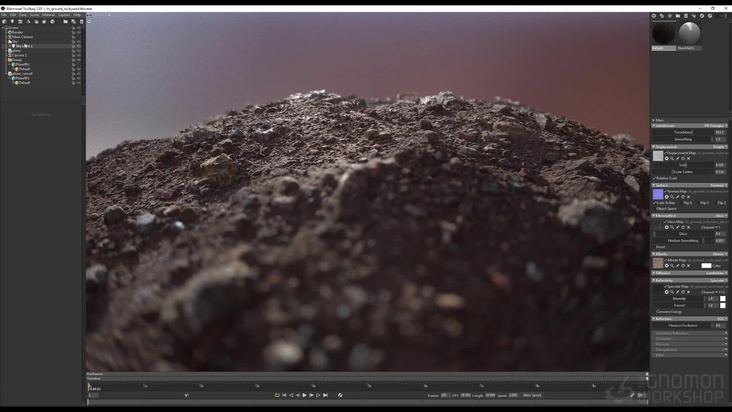Click the baker object icon in scene toolbar
732x412 pixels.
pyautogui.click(x=52, y=21)
